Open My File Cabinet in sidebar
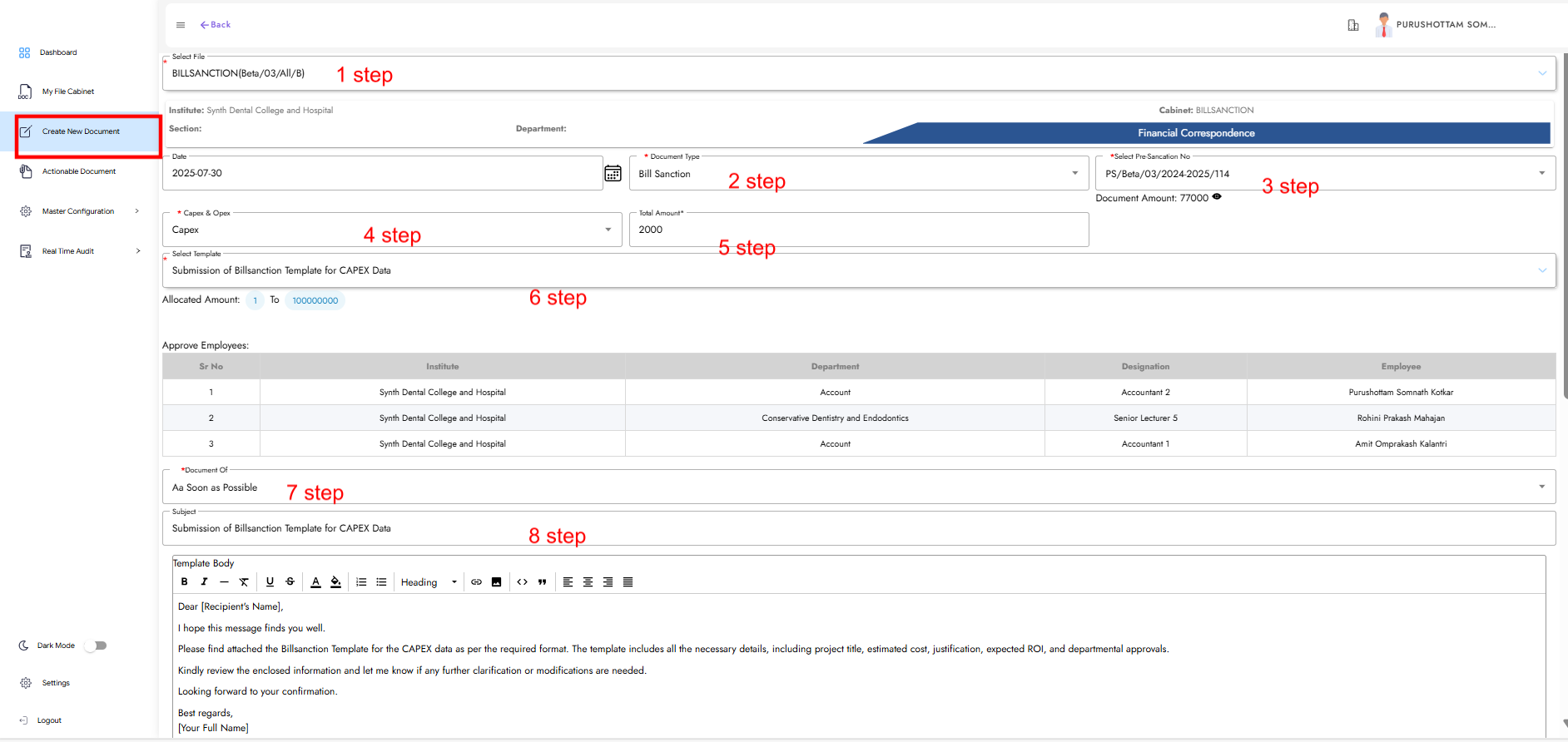Image resolution: width=1568 pixels, height=742 pixels. [68, 92]
